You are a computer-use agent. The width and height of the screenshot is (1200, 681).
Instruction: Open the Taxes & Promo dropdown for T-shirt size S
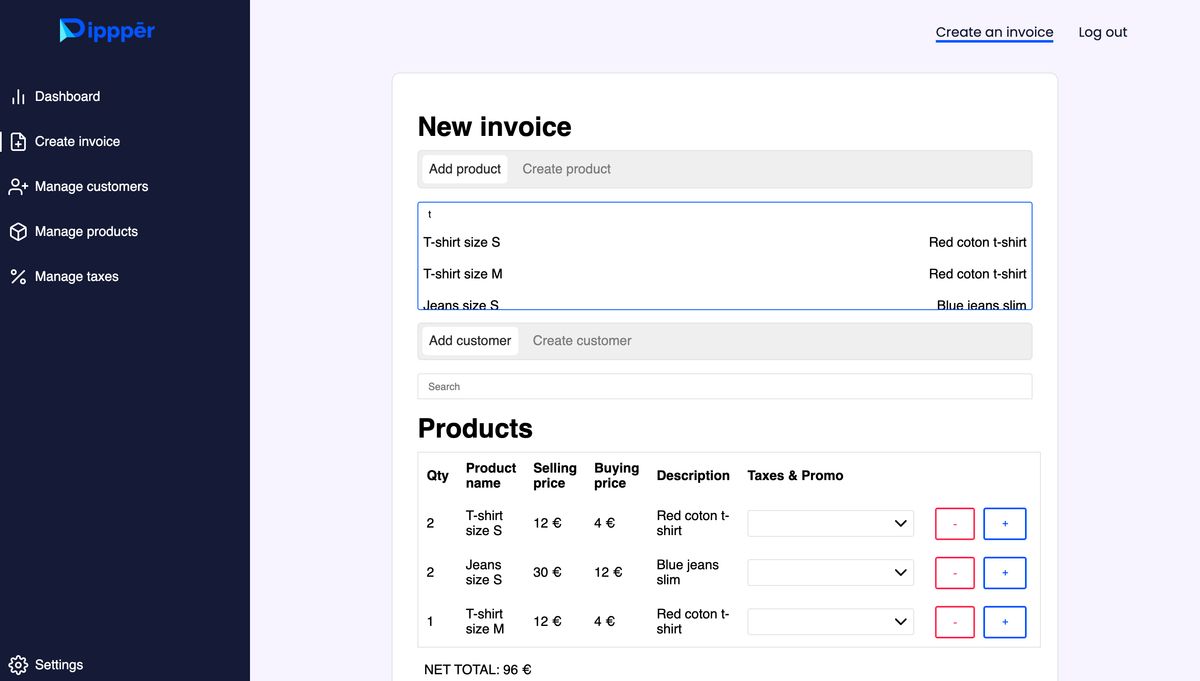pos(830,523)
